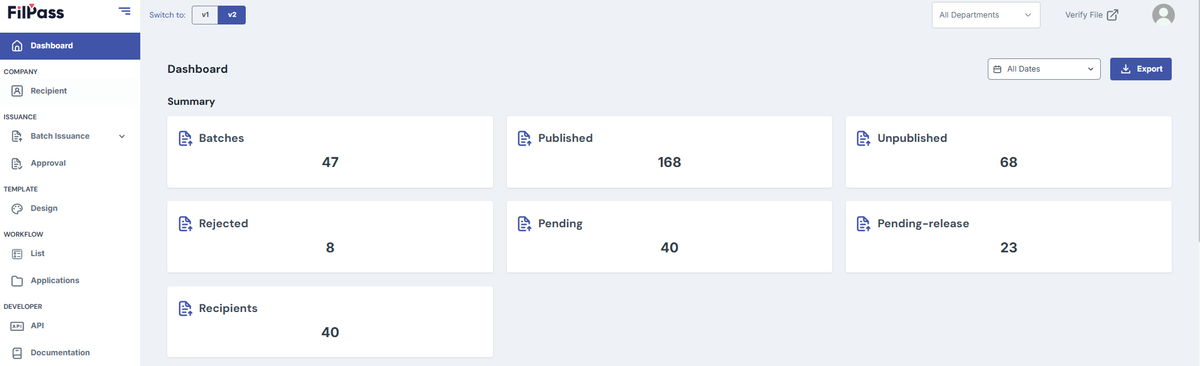Open the Published summary card

coord(669,151)
